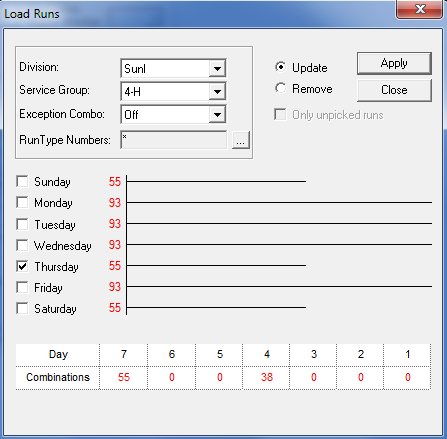Screen dimensions: 447x439
Task: Uncheck the Thursday checkbox
Action: coord(22,266)
